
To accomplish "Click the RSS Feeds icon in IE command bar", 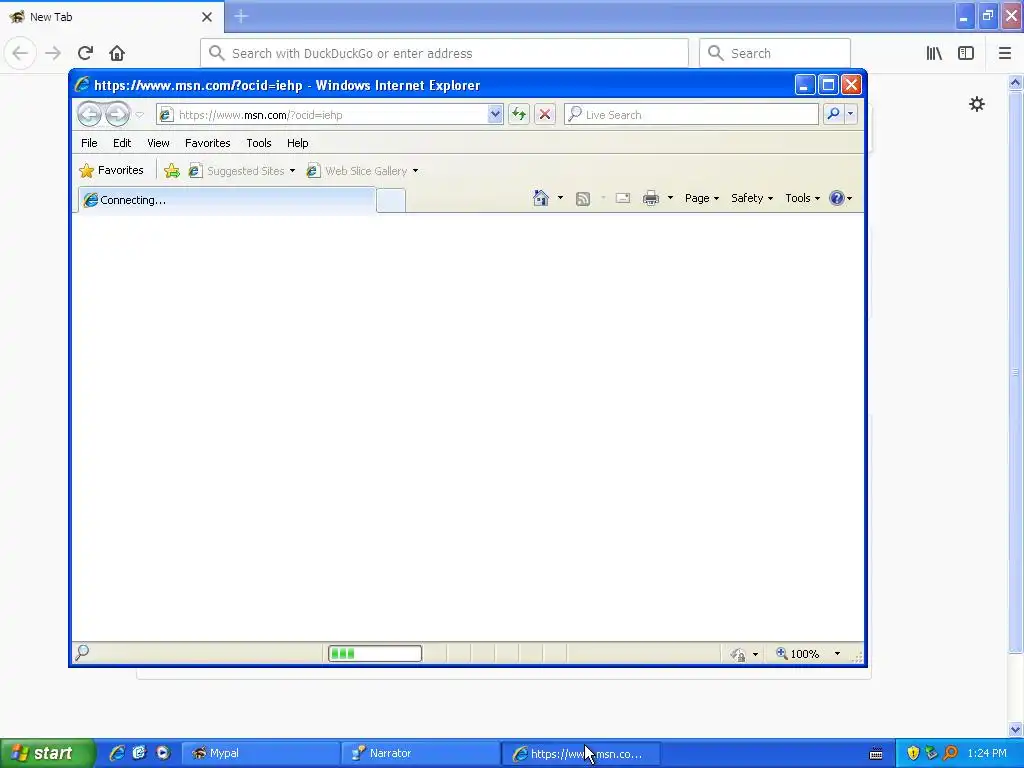I will pyautogui.click(x=583, y=199).
